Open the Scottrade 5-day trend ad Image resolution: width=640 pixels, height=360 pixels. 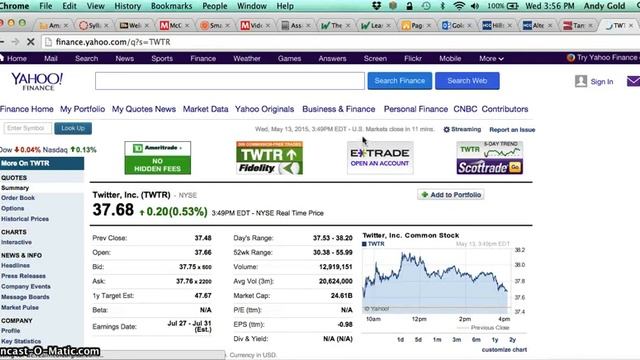pyautogui.click(x=489, y=158)
